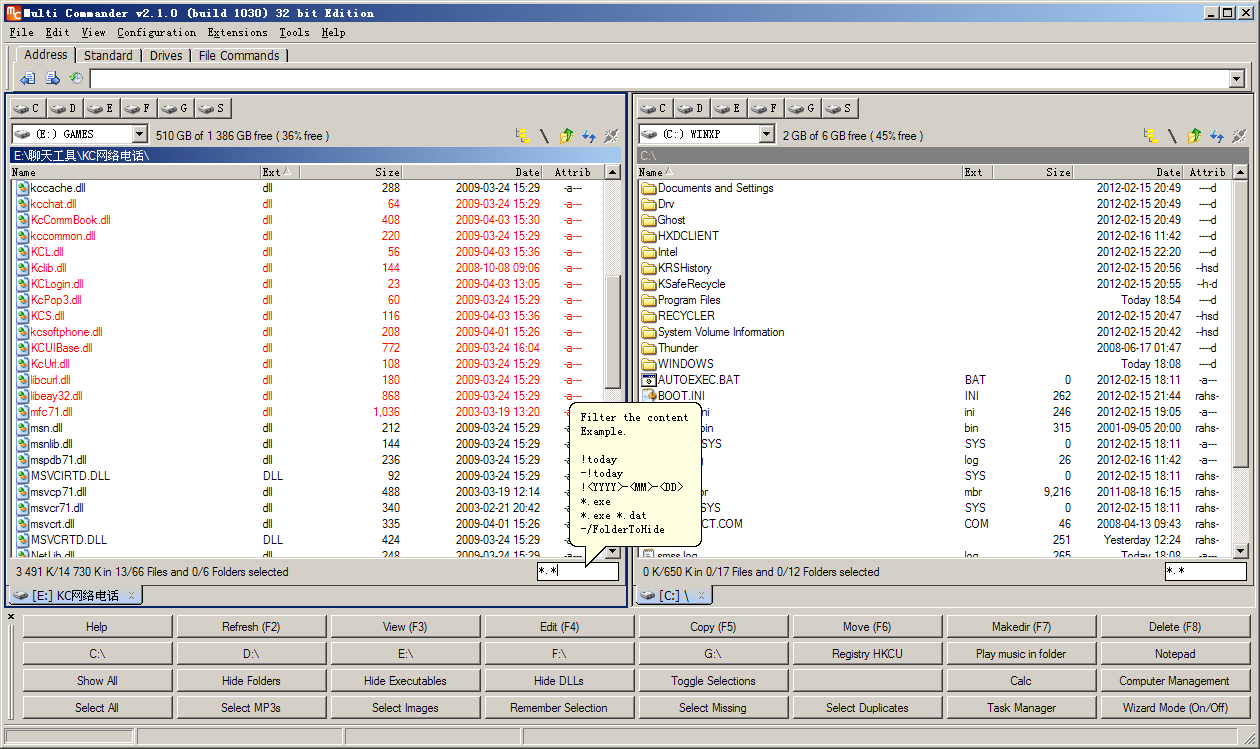Click the swap panels arrows icon in right panel
Viewport: 1260px width, 749px height.
1217,135
